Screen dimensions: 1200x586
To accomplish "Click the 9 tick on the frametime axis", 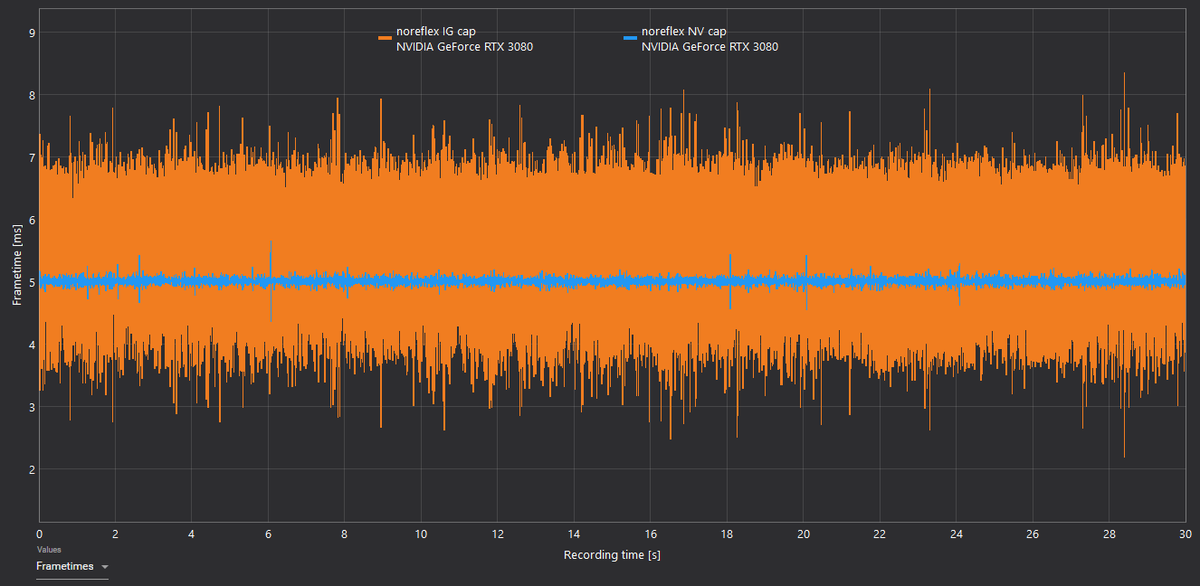I will coord(32,33).
